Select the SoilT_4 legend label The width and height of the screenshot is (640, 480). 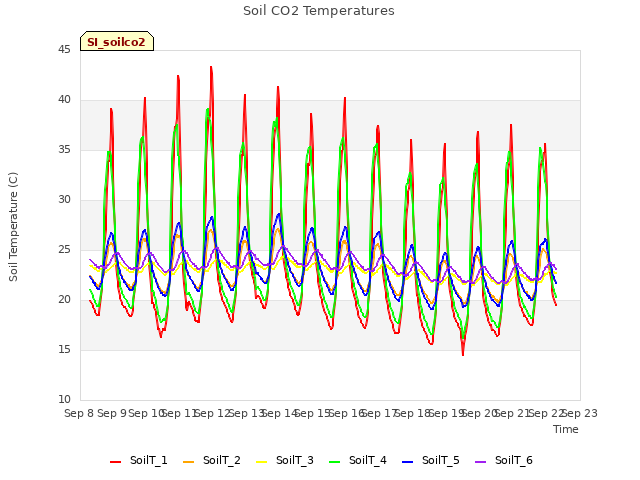[x=368, y=460]
